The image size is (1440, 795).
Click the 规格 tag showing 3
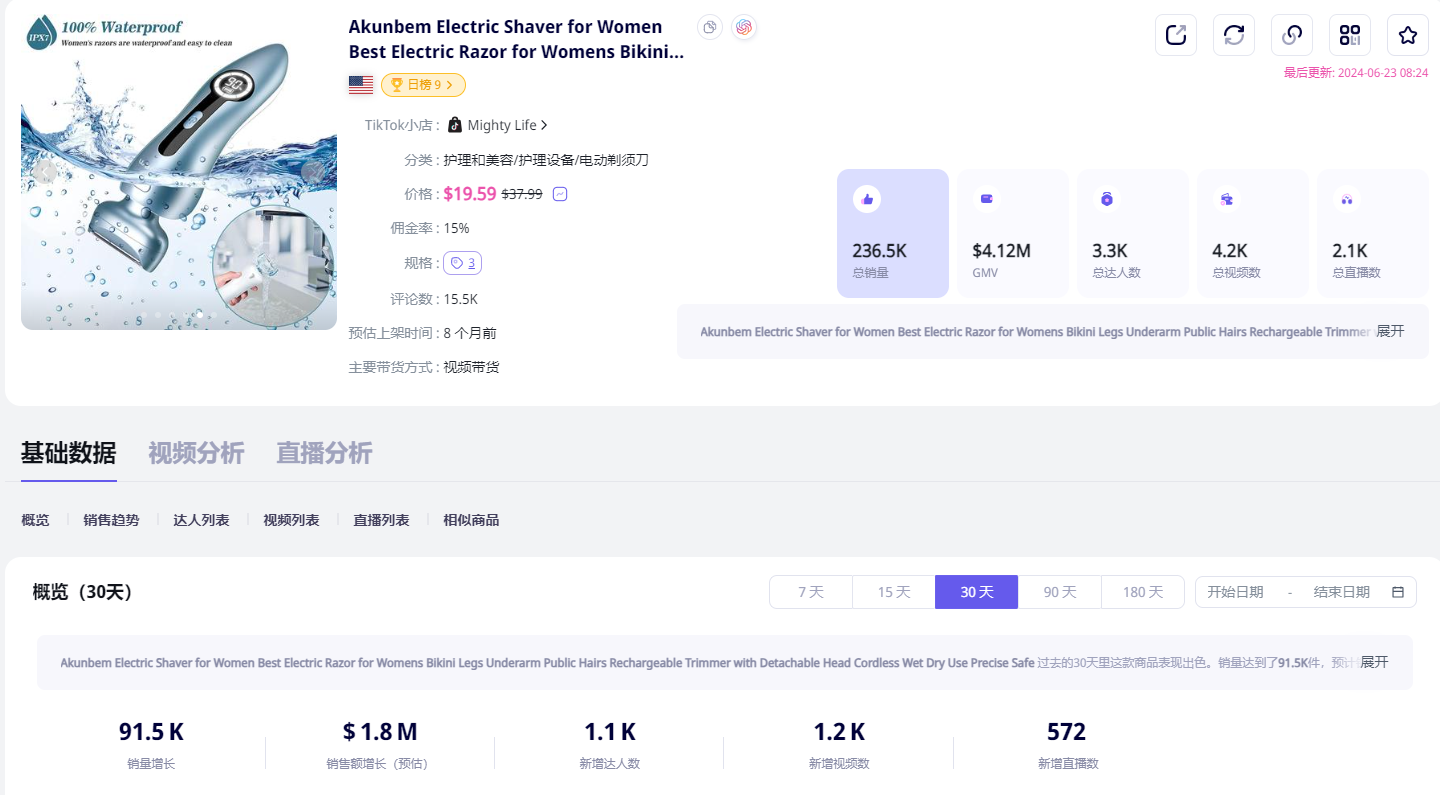[x=462, y=263]
